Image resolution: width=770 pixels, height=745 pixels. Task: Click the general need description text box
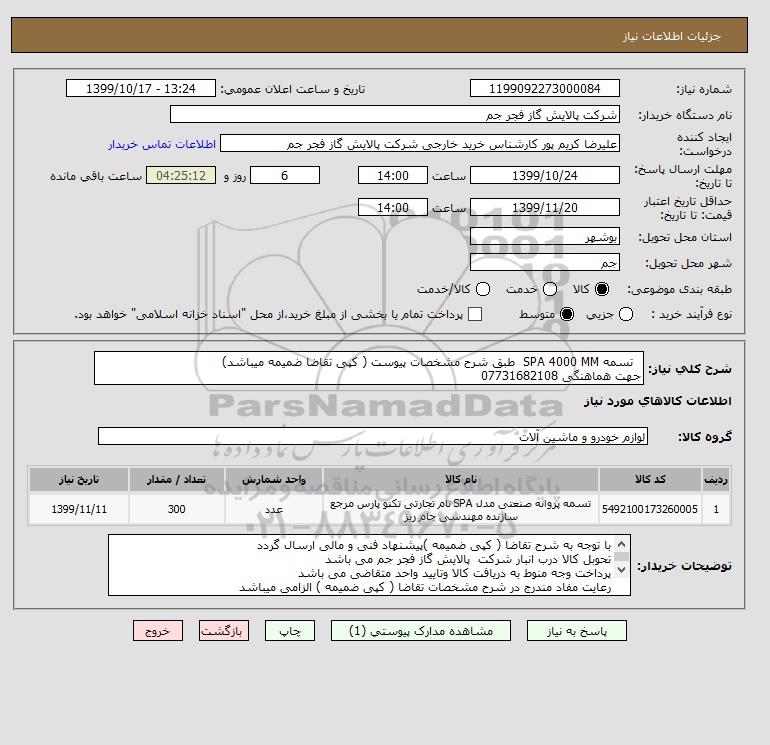coord(369,368)
